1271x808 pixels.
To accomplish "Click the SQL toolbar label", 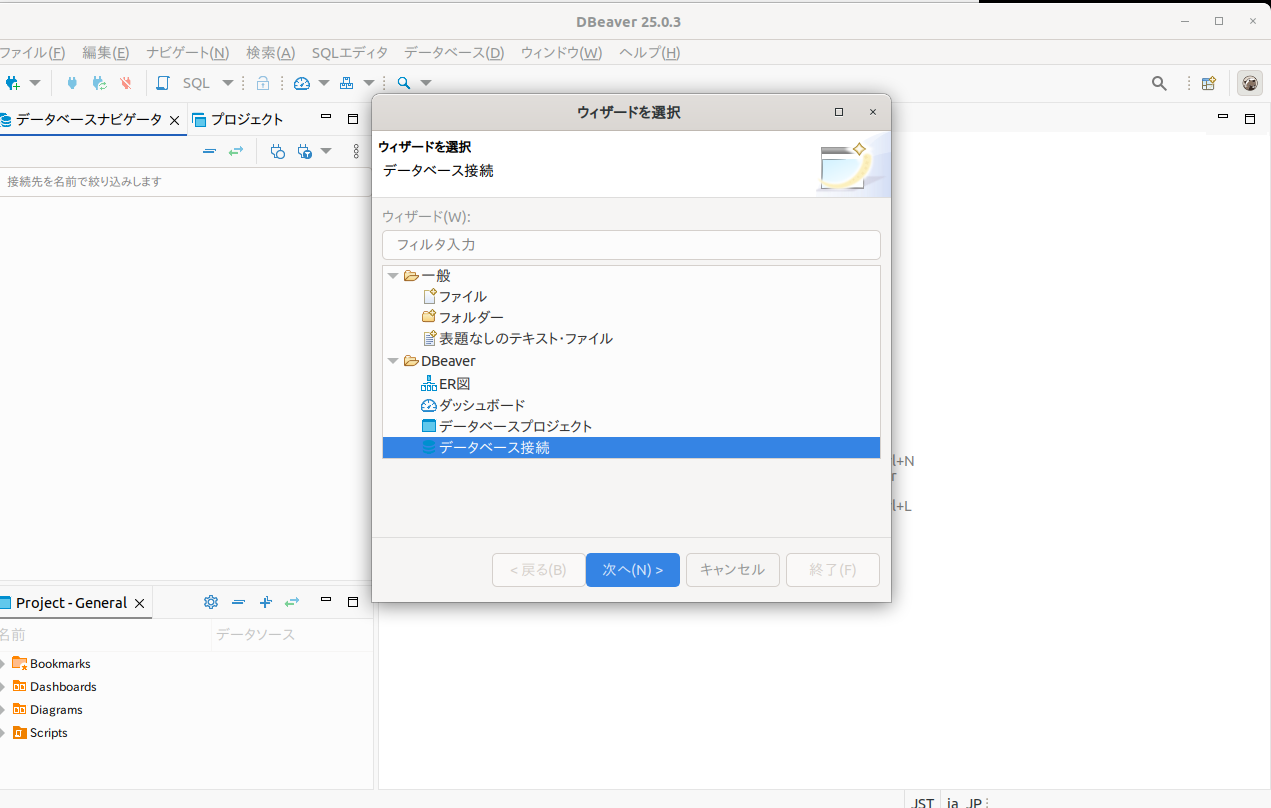I will pos(196,83).
